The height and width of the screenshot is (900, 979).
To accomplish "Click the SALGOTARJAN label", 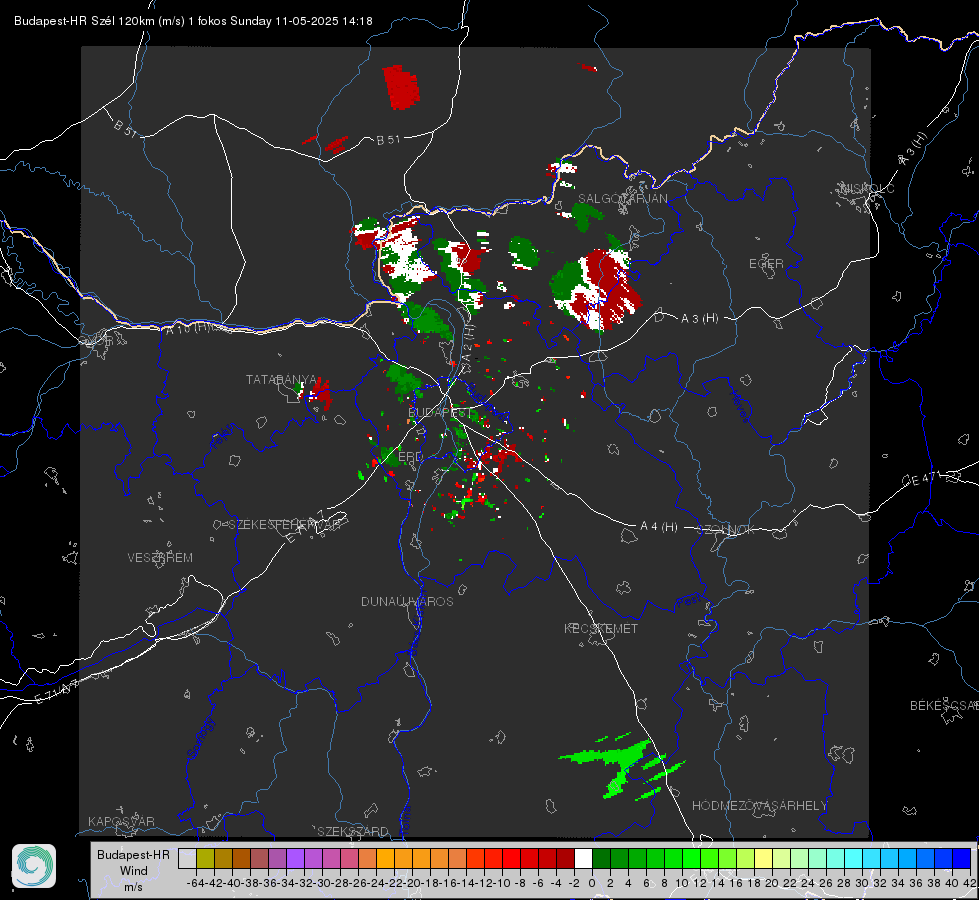I will point(622,199).
